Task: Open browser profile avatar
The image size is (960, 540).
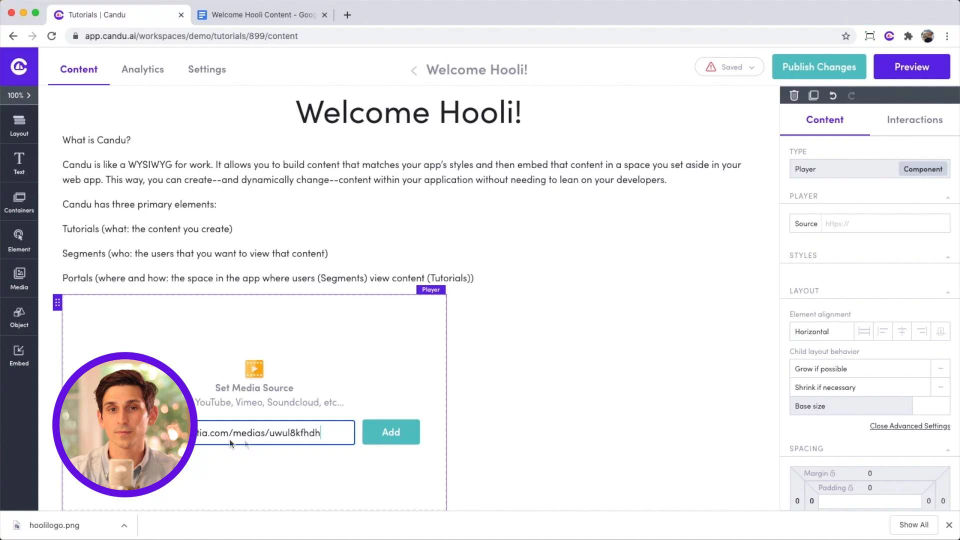Action: coord(928,36)
